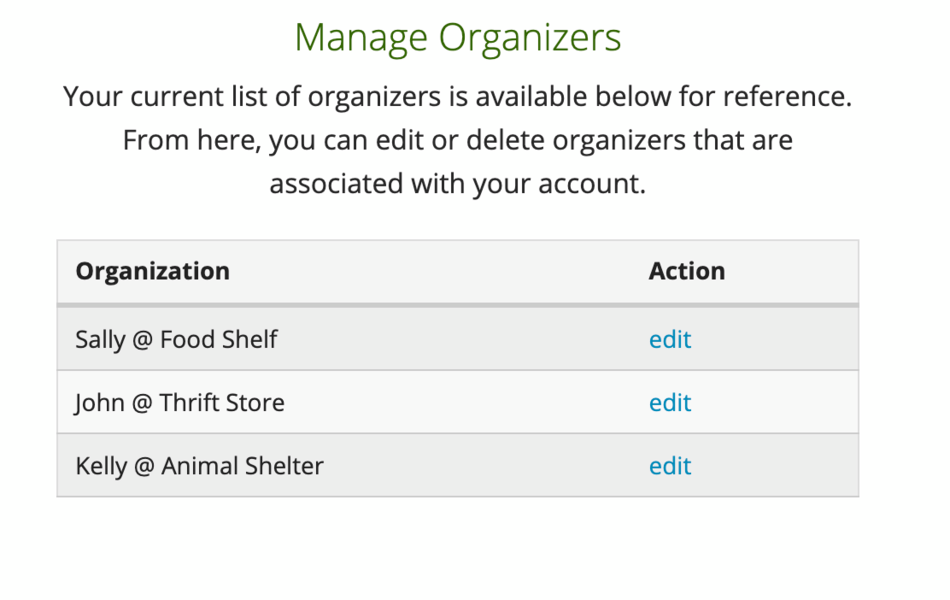Click the text "associated with your account."
Viewport: 950px width, 600px height.
(457, 184)
